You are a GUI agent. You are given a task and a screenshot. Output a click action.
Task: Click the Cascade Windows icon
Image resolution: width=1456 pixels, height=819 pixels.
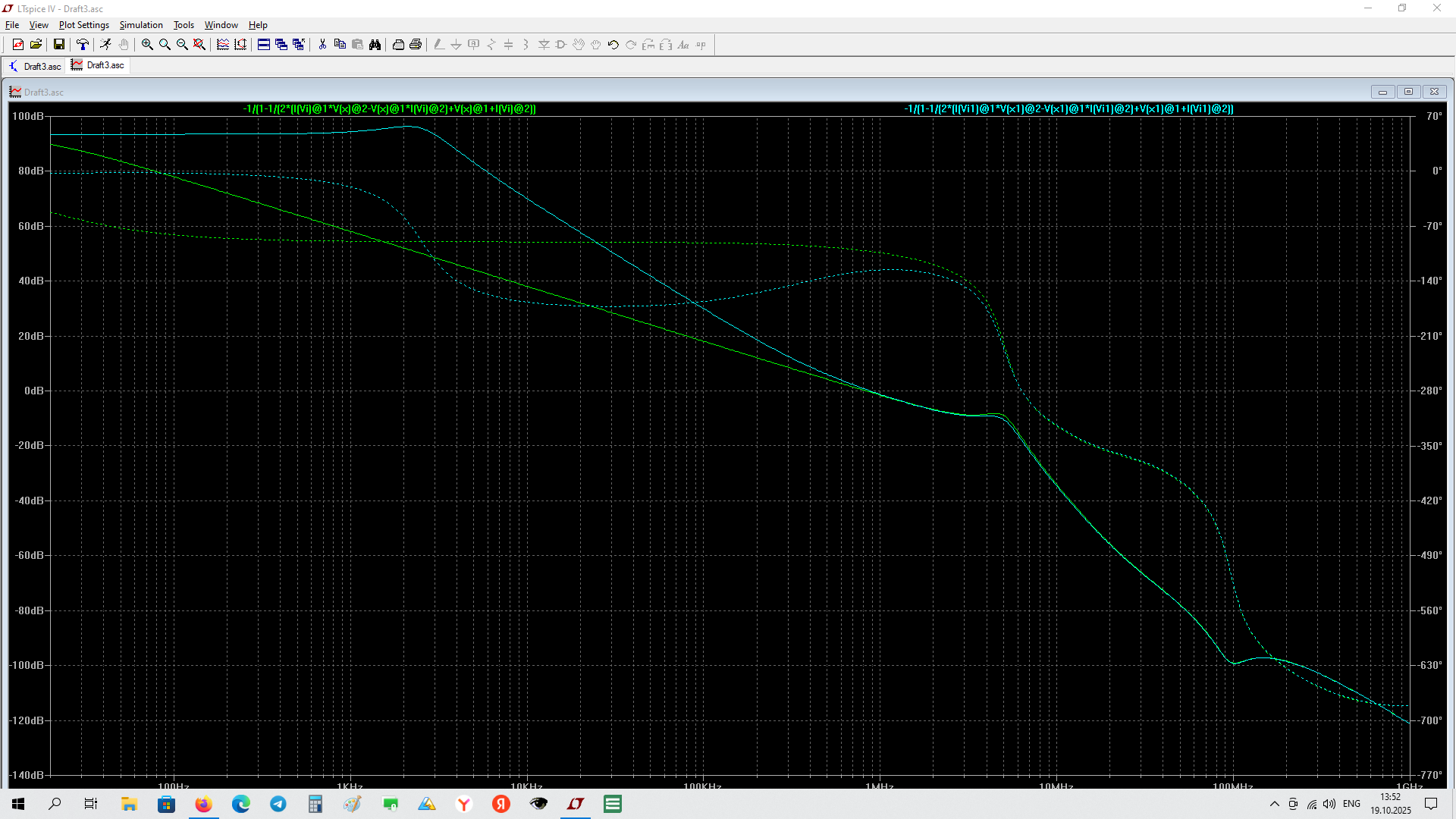tap(281, 45)
